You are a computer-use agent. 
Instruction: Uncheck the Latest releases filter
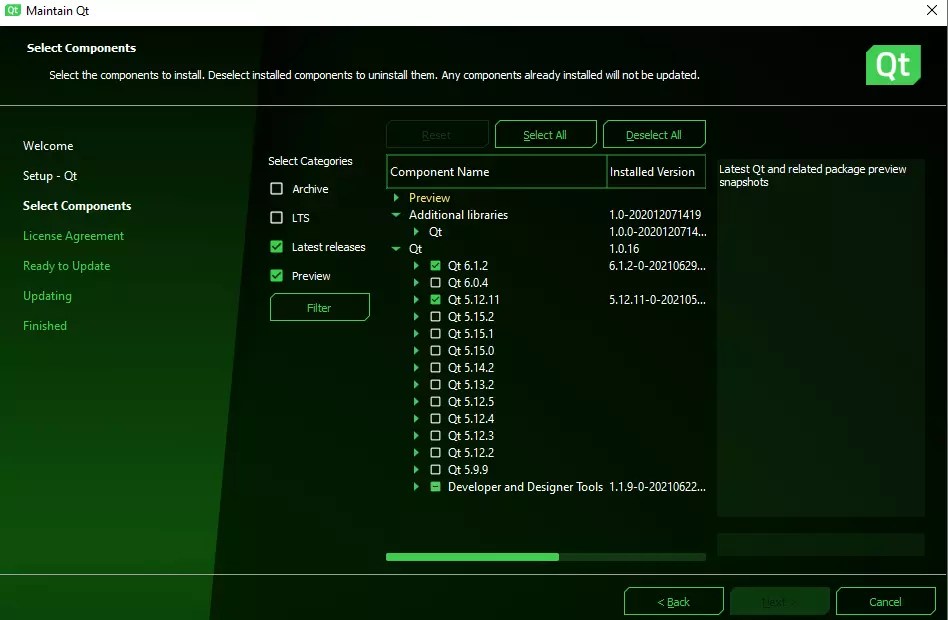tap(276, 246)
